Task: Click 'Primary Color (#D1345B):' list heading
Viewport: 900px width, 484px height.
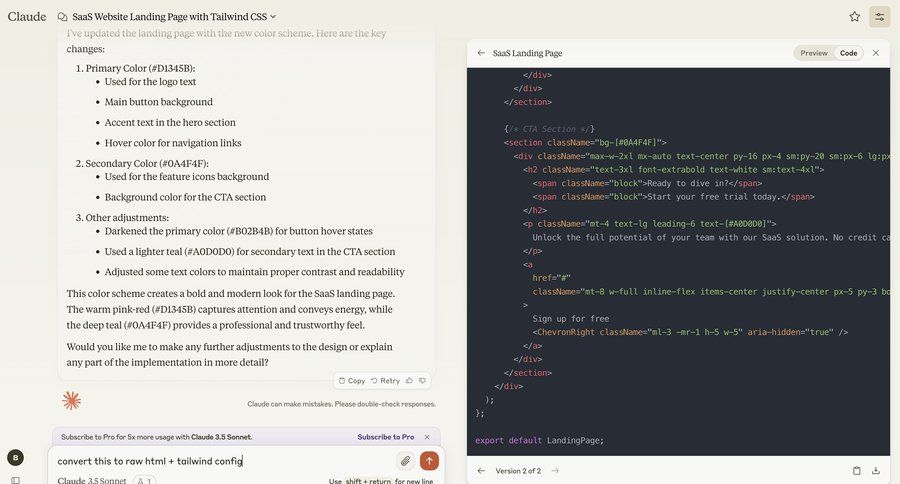Action: tap(141, 68)
